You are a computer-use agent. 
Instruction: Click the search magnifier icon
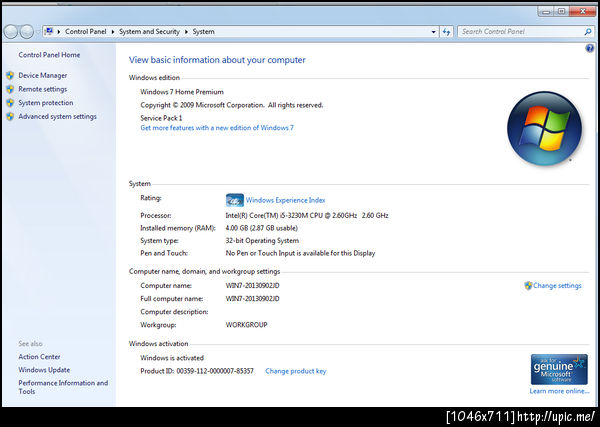pos(588,32)
